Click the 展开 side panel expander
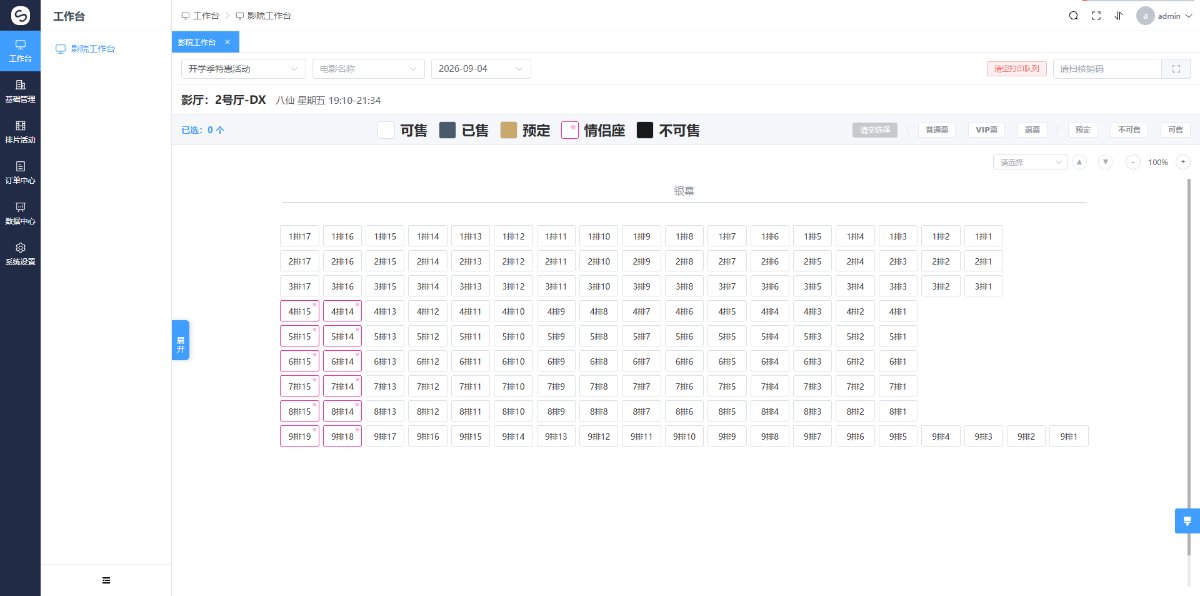1200x596 pixels. [181, 340]
